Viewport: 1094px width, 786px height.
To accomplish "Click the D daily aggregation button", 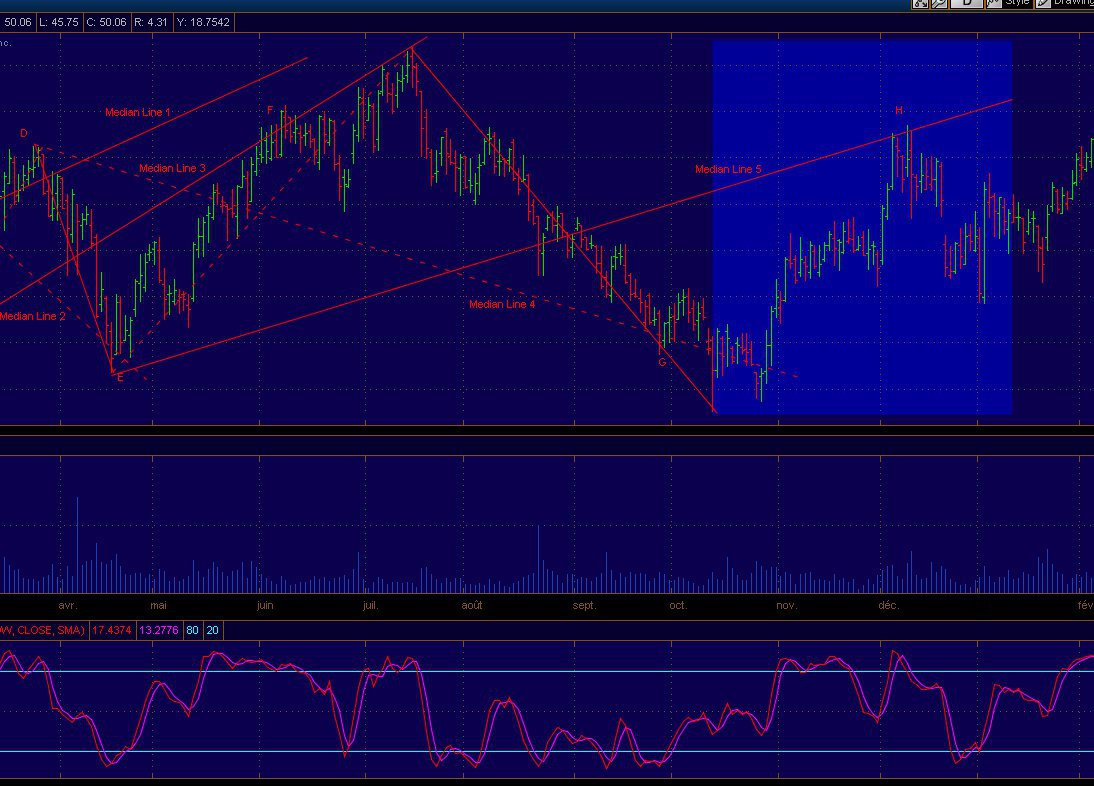I will (x=966, y=3).
